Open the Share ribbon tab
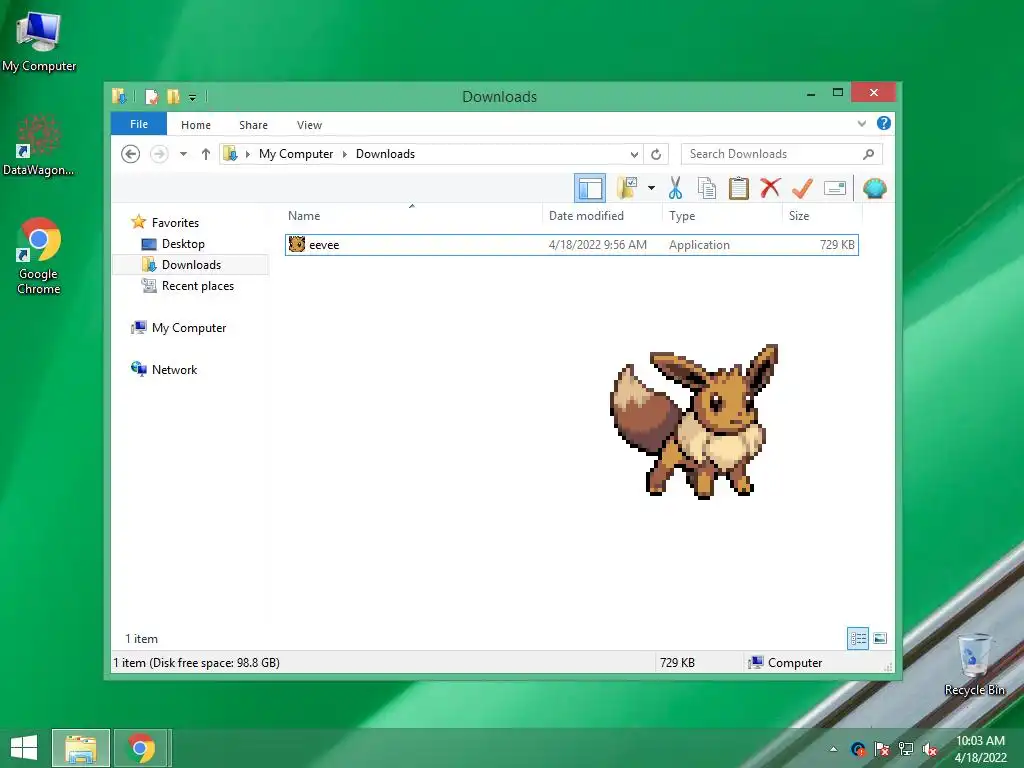 pos(253,125)
